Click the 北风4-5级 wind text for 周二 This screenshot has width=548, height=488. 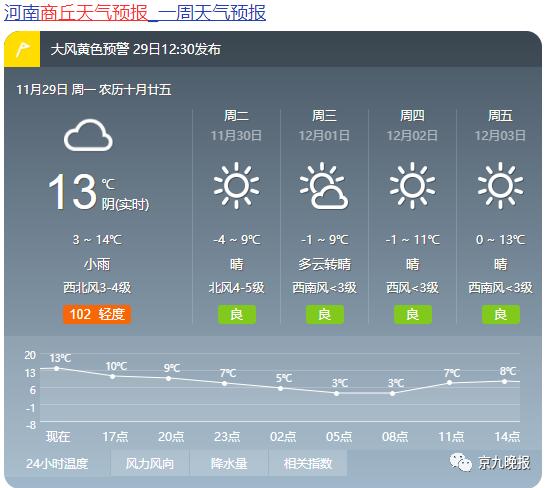click(x=237, y=288)
